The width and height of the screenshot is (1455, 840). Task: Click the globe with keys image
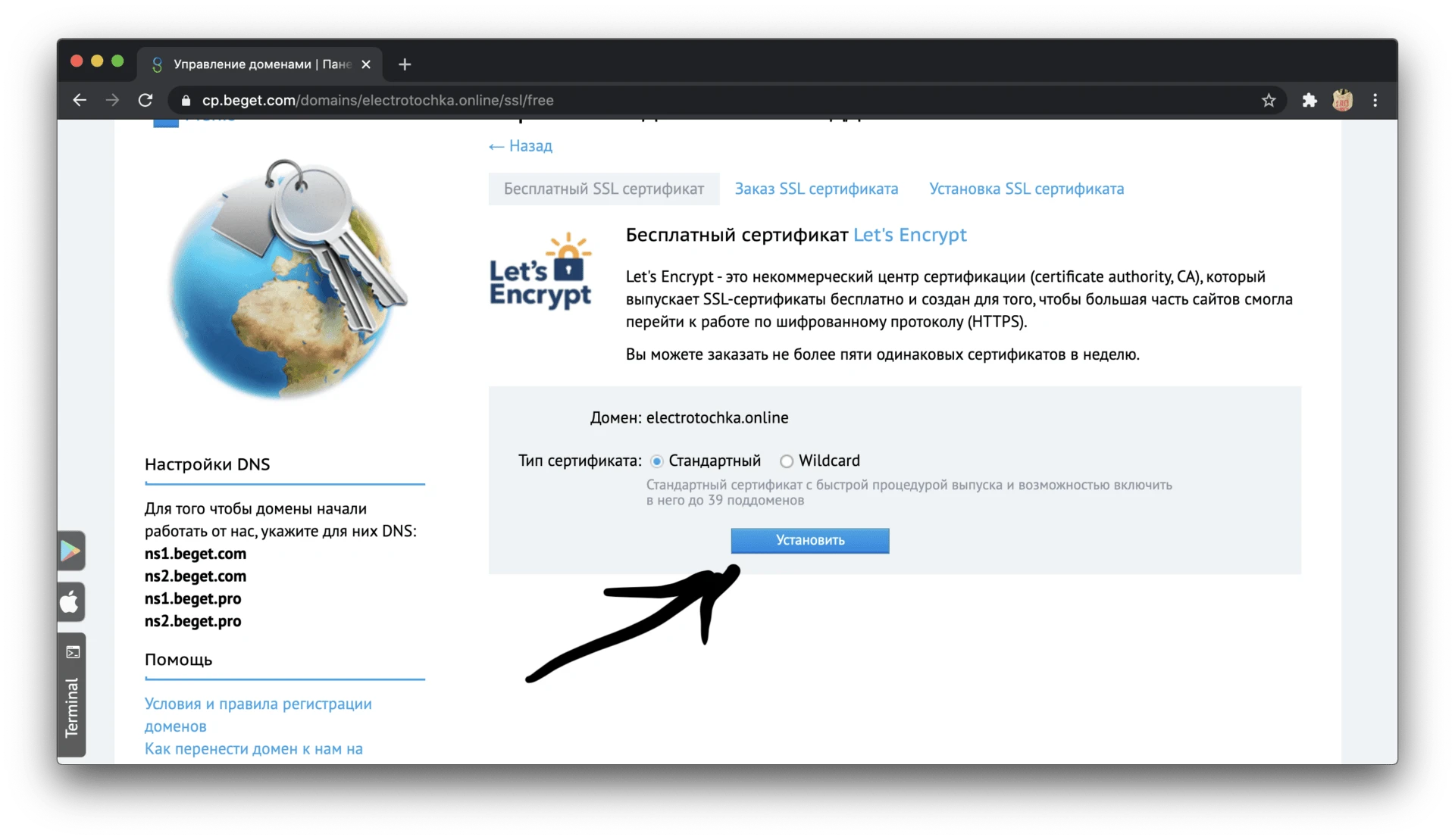coord(287,279)
